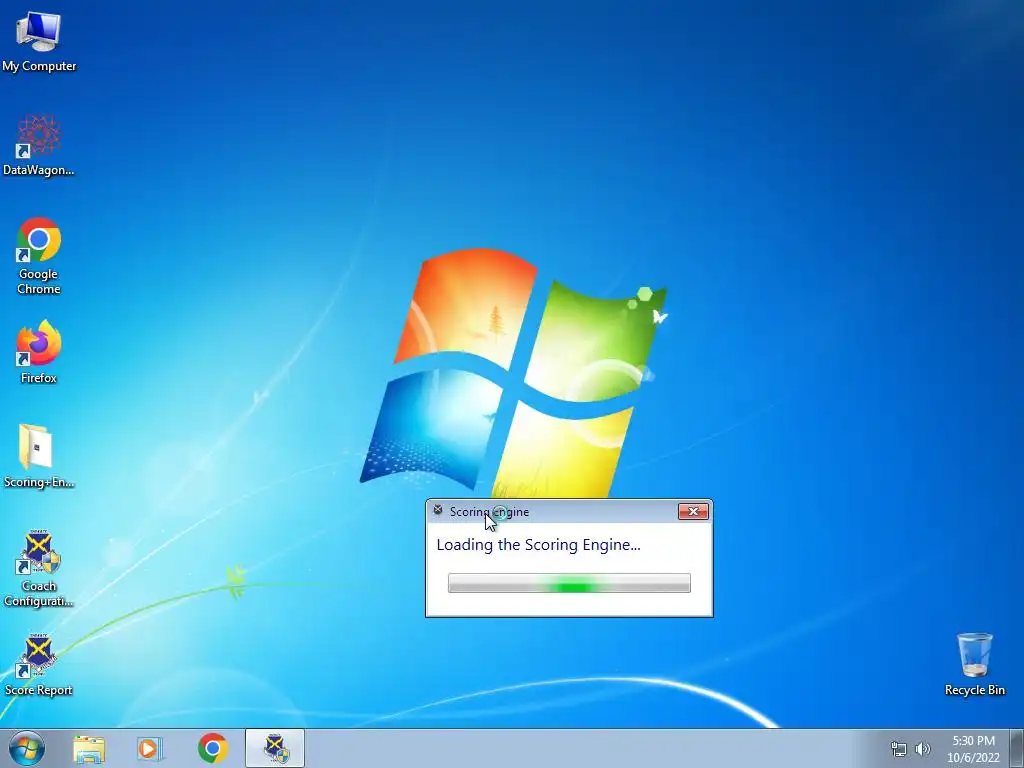Click the Scoring engine title bar icon
Viewport: 1024px width, 768px height.
pyautogui.click(x=438, y=511)
